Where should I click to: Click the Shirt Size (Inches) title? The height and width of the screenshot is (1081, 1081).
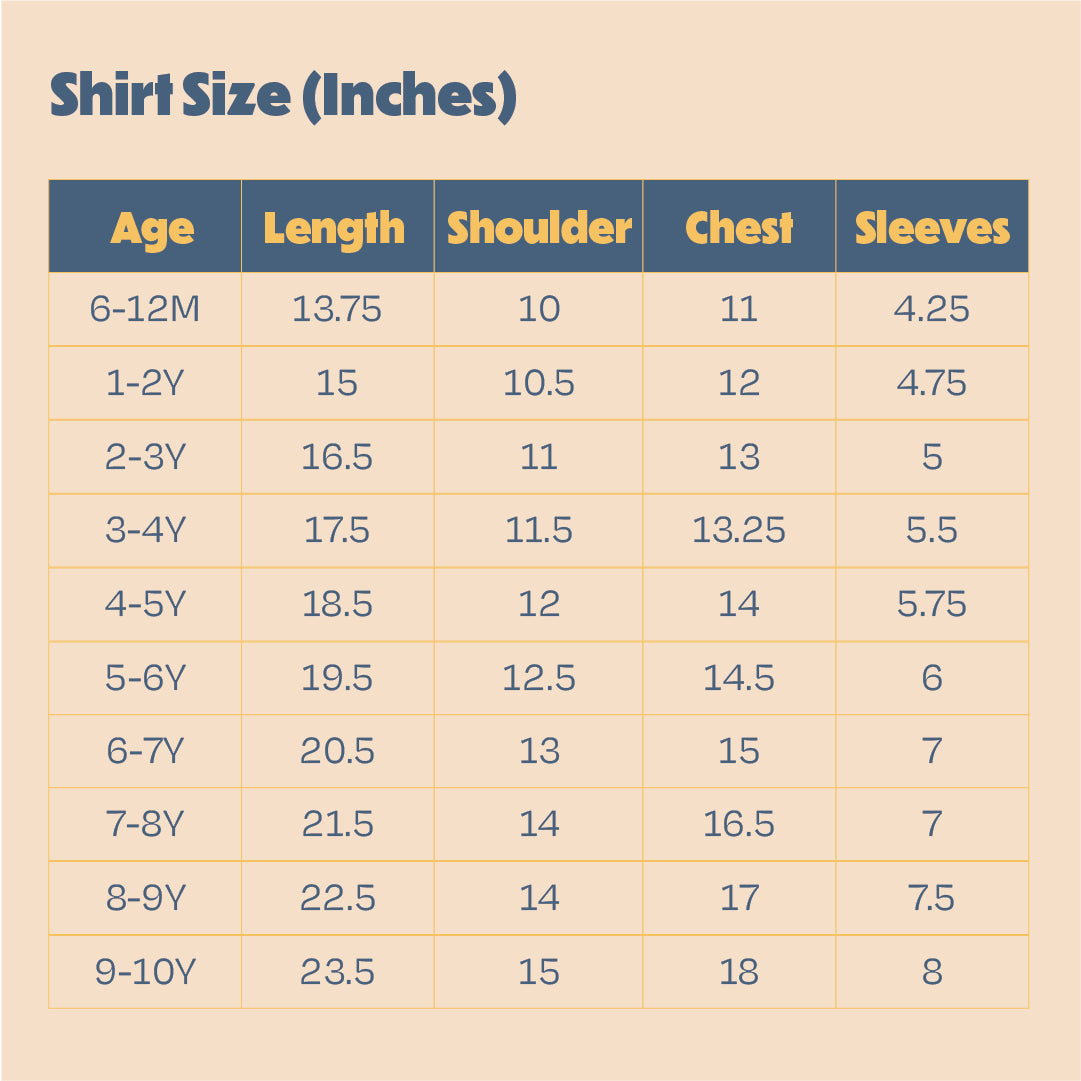283,96
